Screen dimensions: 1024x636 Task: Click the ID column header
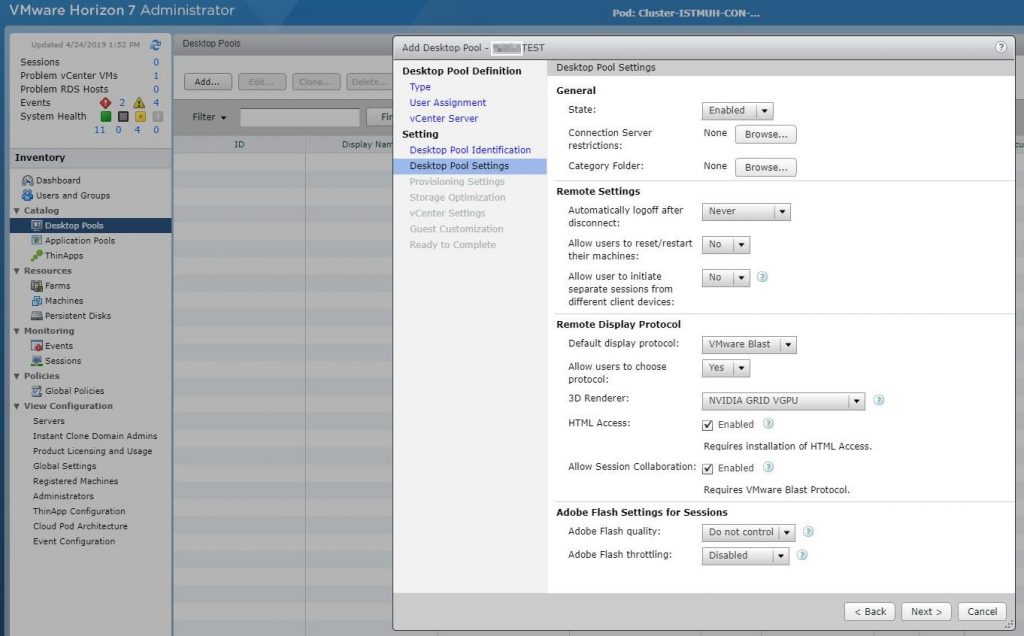[x=239, y=144]
